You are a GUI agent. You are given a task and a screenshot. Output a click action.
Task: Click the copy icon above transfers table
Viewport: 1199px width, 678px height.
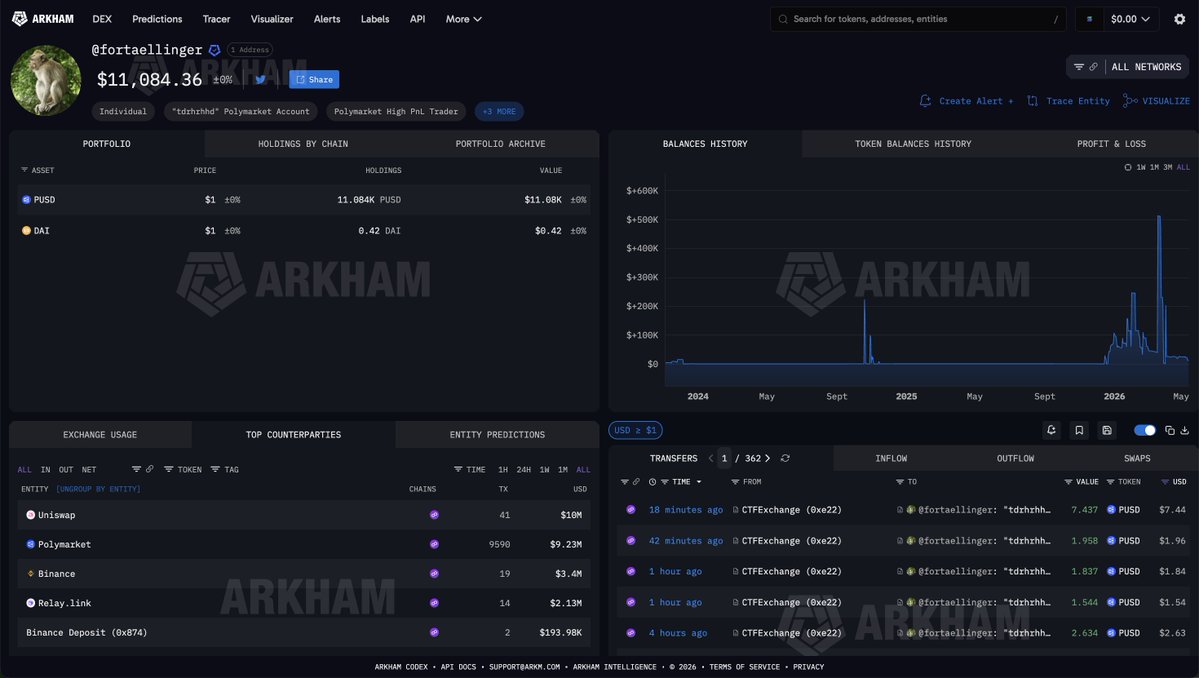click(x=1169, y=430)
